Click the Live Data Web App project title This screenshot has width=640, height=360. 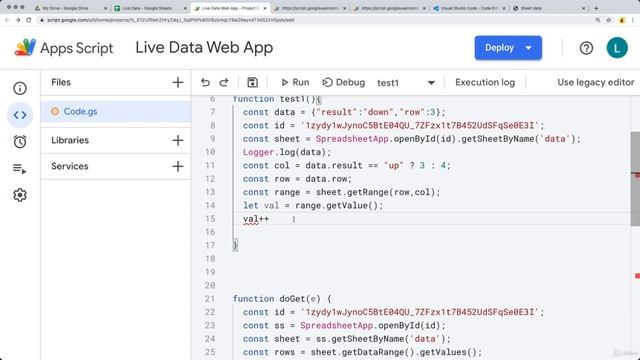coord(204,48)
